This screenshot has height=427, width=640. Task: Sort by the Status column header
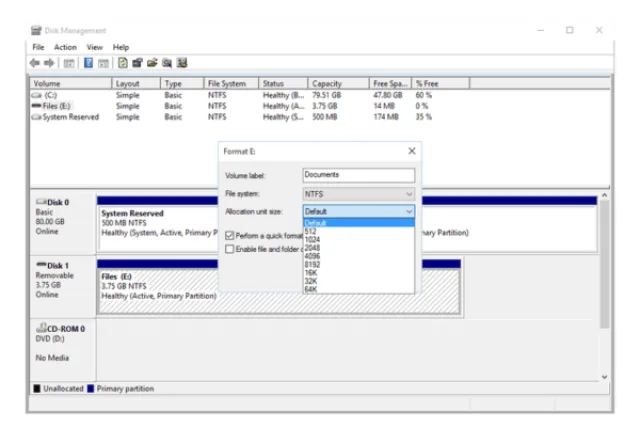[283, 83]
